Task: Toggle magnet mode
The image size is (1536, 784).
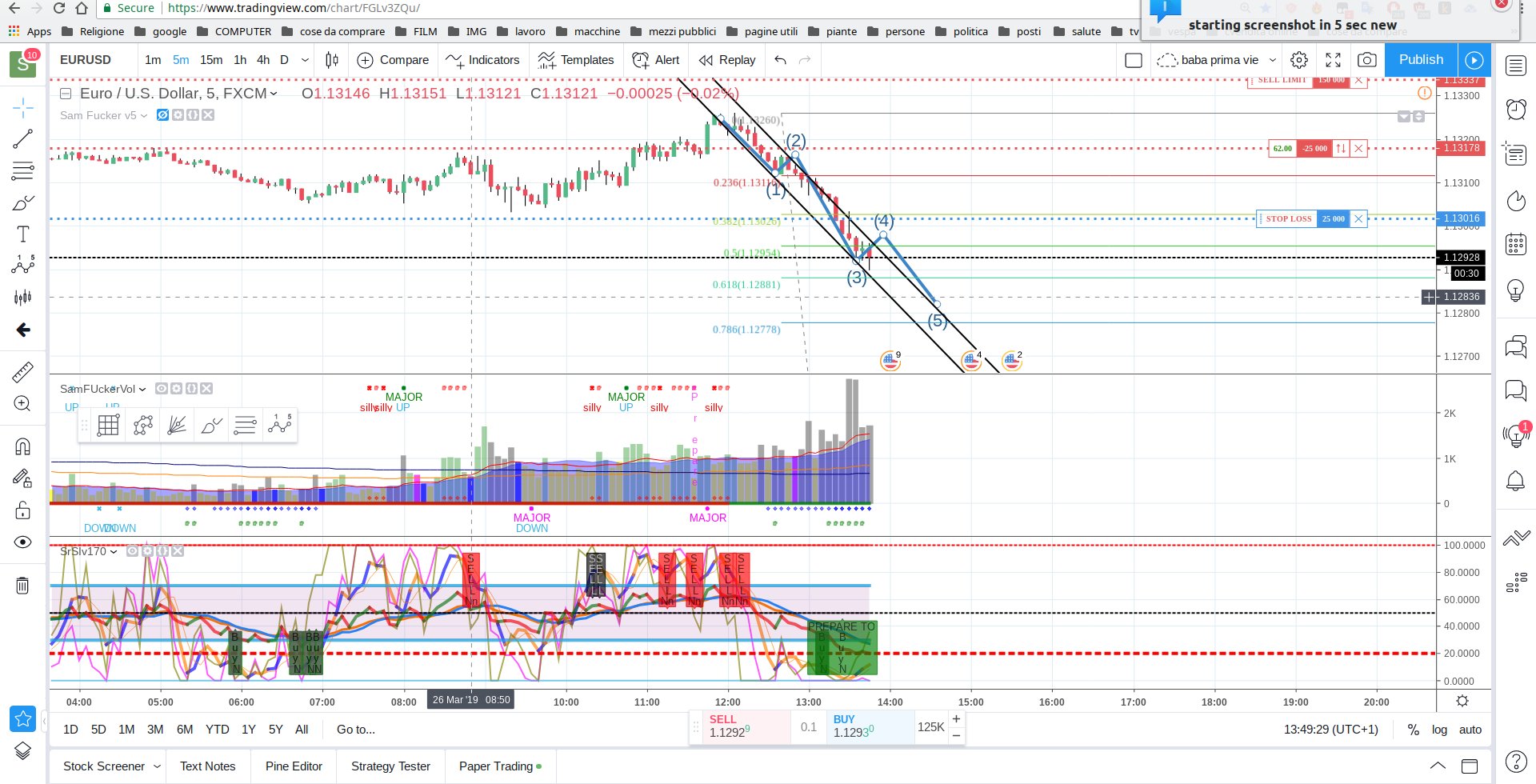Action: [x=22, y=446]
